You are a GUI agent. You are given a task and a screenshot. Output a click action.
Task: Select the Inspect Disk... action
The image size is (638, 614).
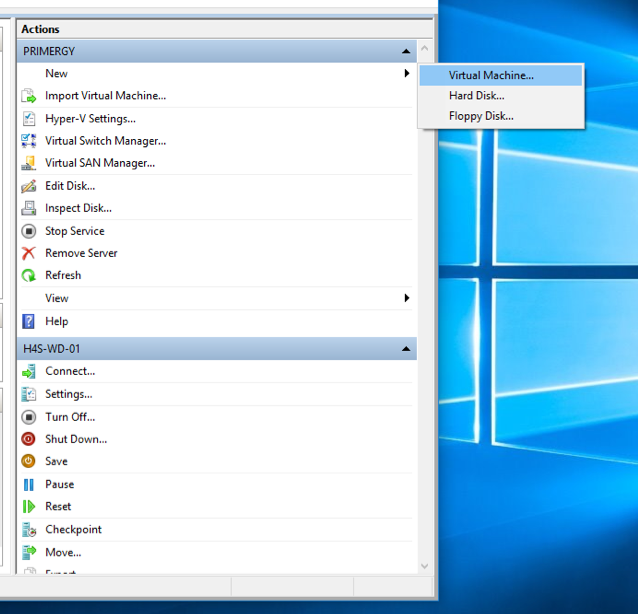click(x=78, y=208)
